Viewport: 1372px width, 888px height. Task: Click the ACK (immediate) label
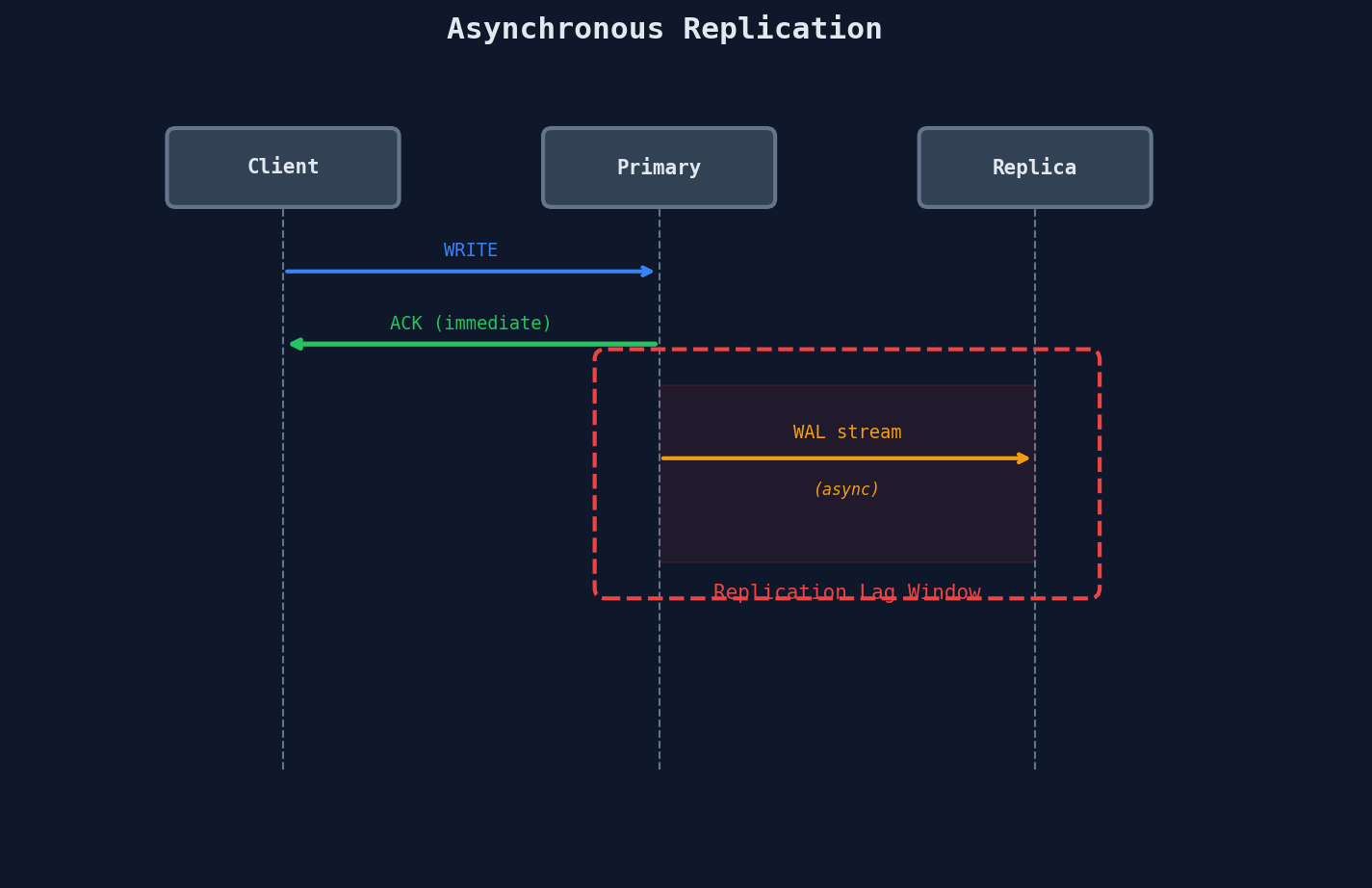[x=471, y=324]
